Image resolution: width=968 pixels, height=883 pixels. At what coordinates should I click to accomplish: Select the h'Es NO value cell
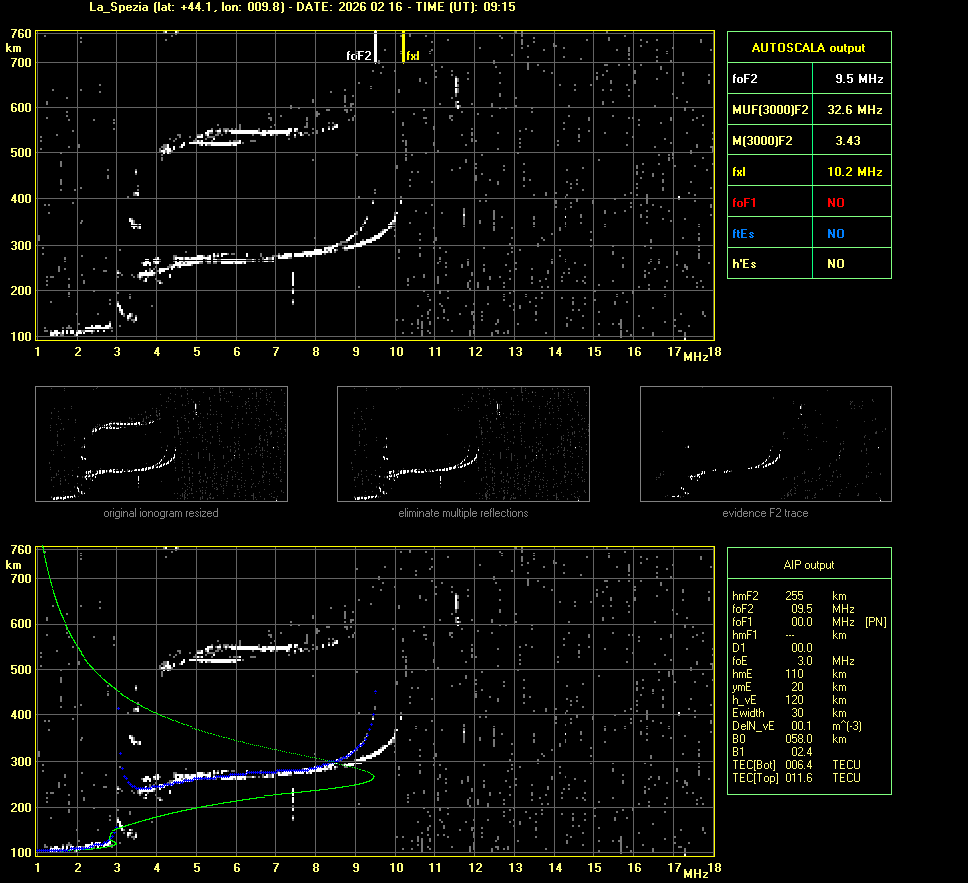click(835, 264)
